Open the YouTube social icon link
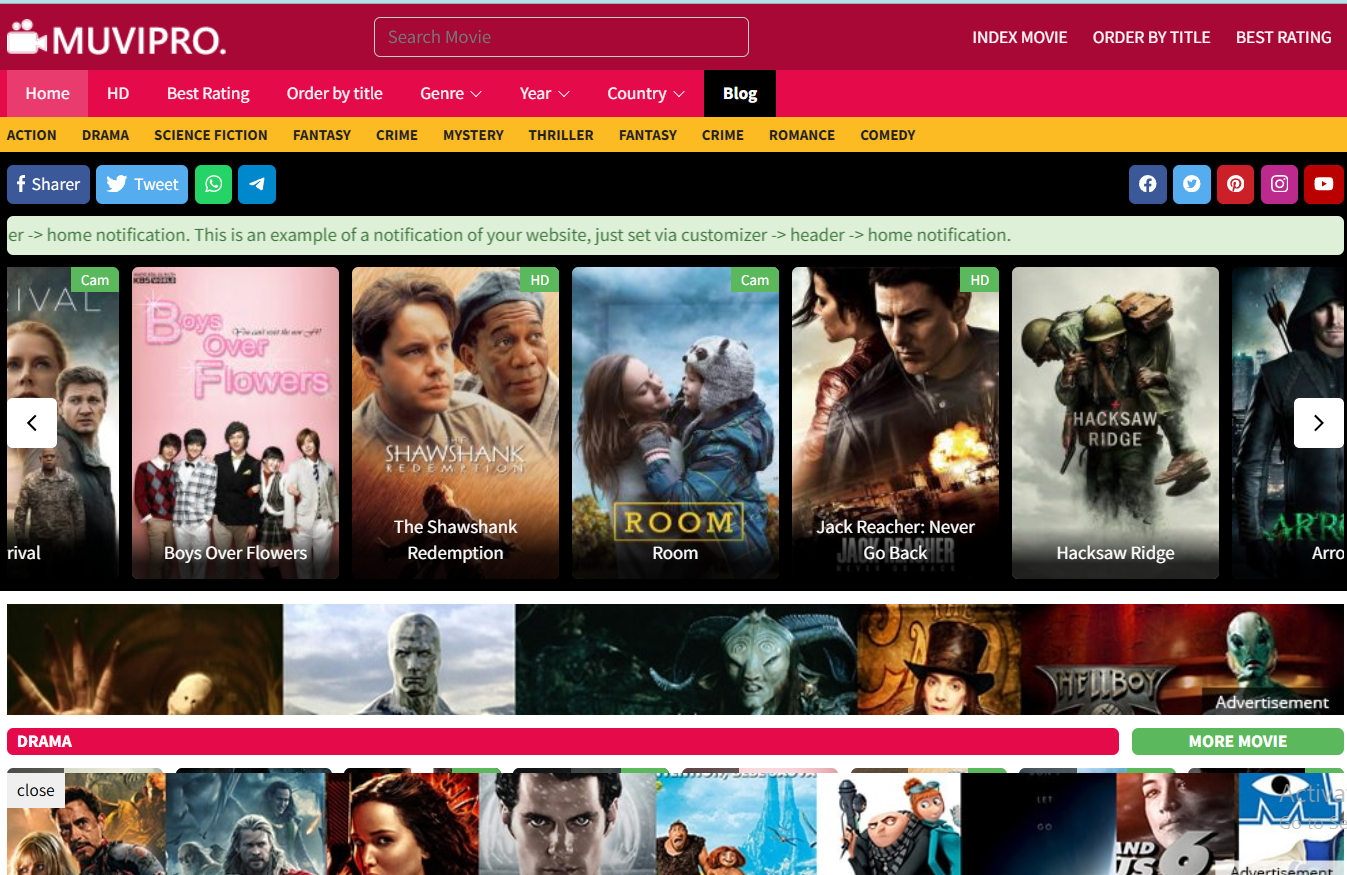1347x875 pixels. click(1324, 184)
